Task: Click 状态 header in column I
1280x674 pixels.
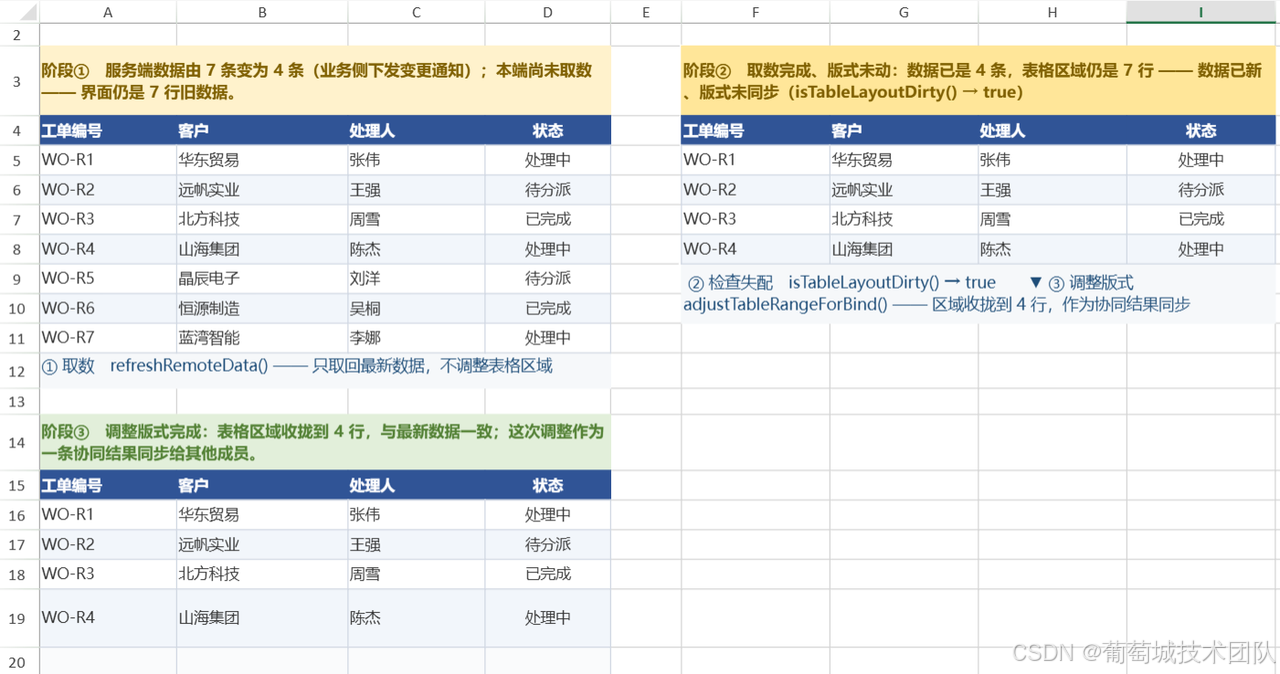Action: (x=1201, y=130)
